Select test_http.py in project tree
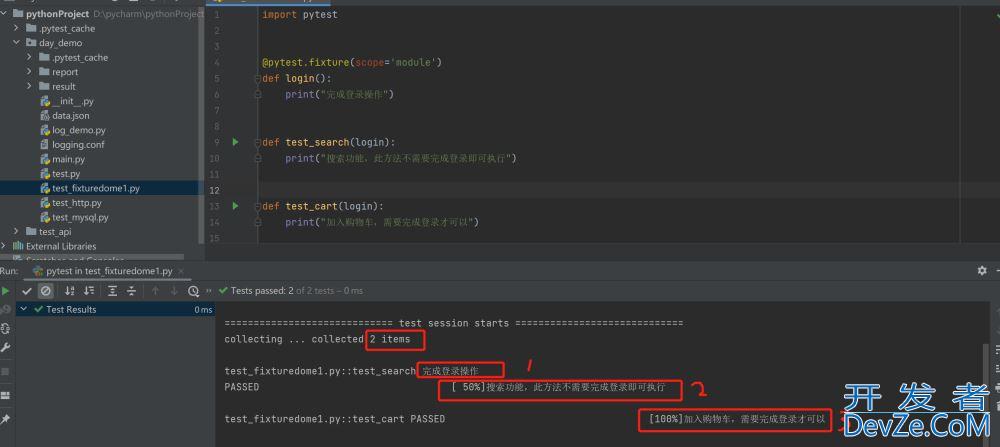 [77, 203]
